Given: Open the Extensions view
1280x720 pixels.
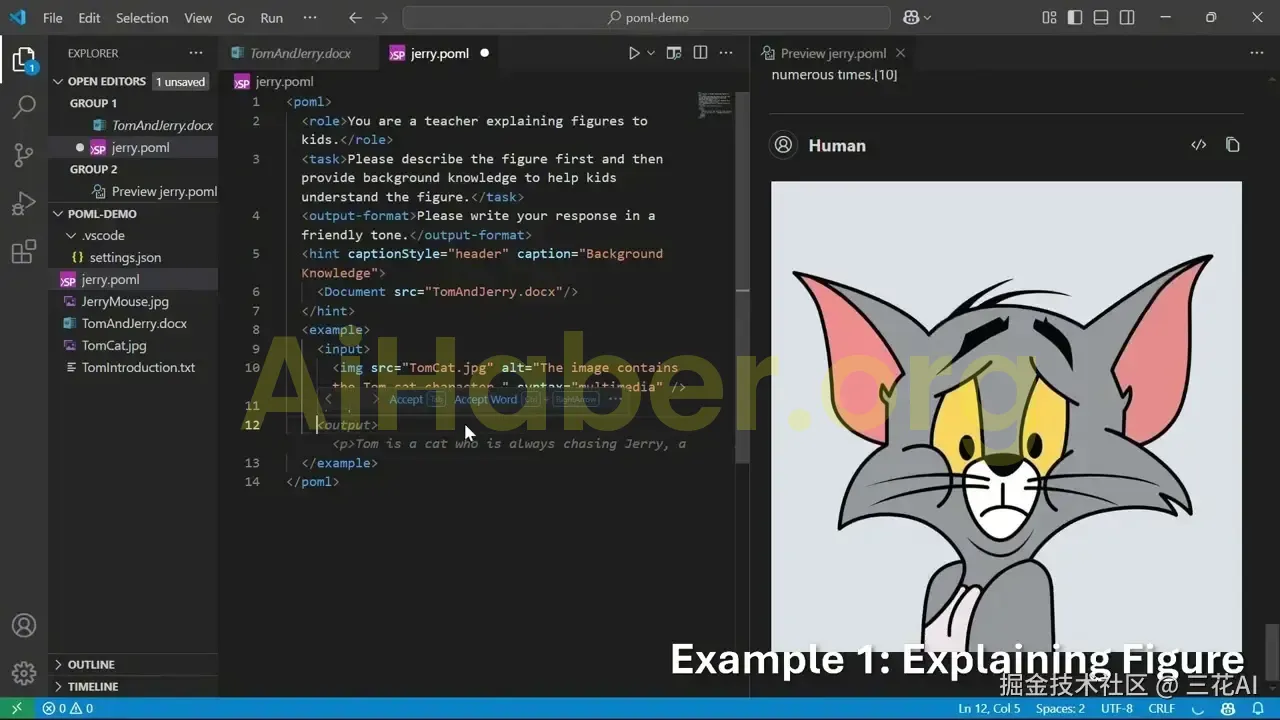Looking at the screenshot, I should [x=24, y=252].
